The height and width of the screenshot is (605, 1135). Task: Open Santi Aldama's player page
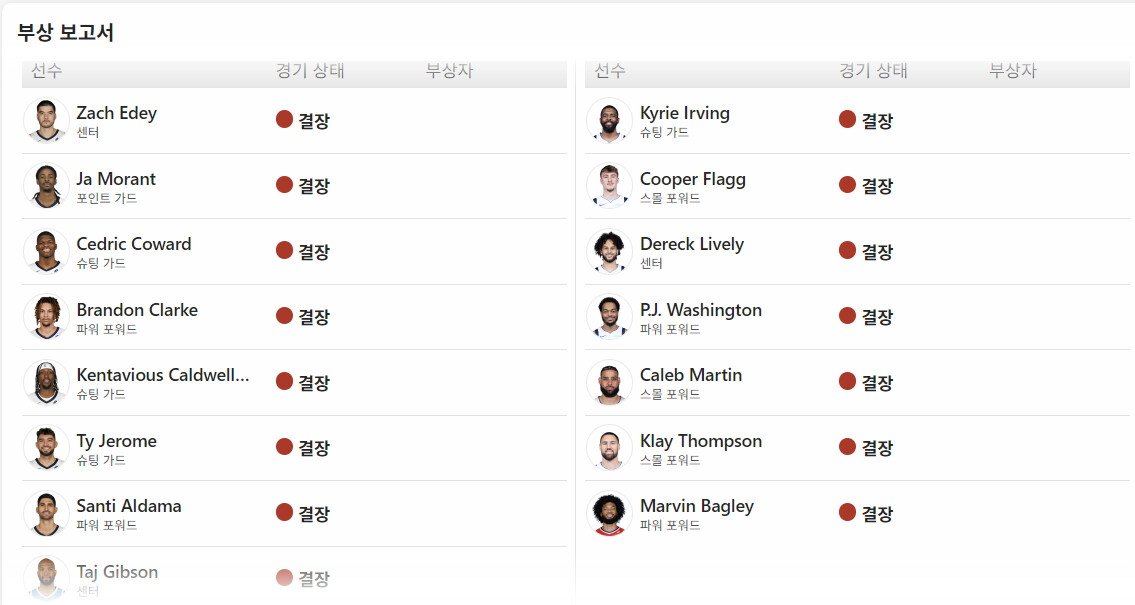129,506
